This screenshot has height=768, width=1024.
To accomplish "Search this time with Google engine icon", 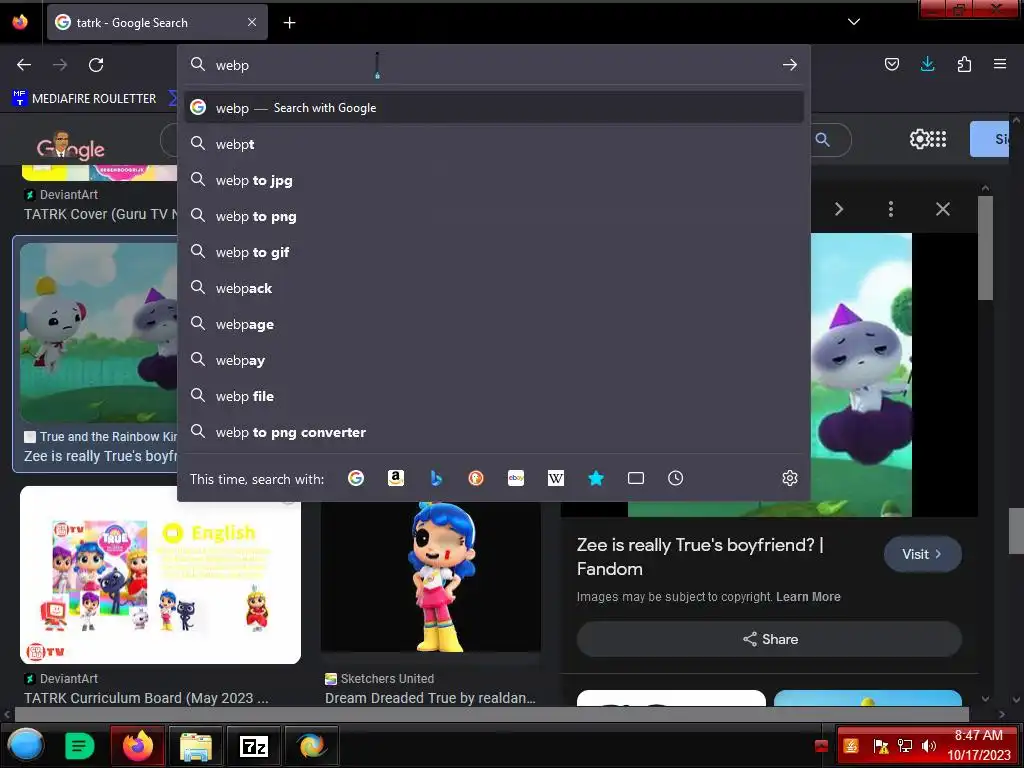I will [x=356, y=478].
